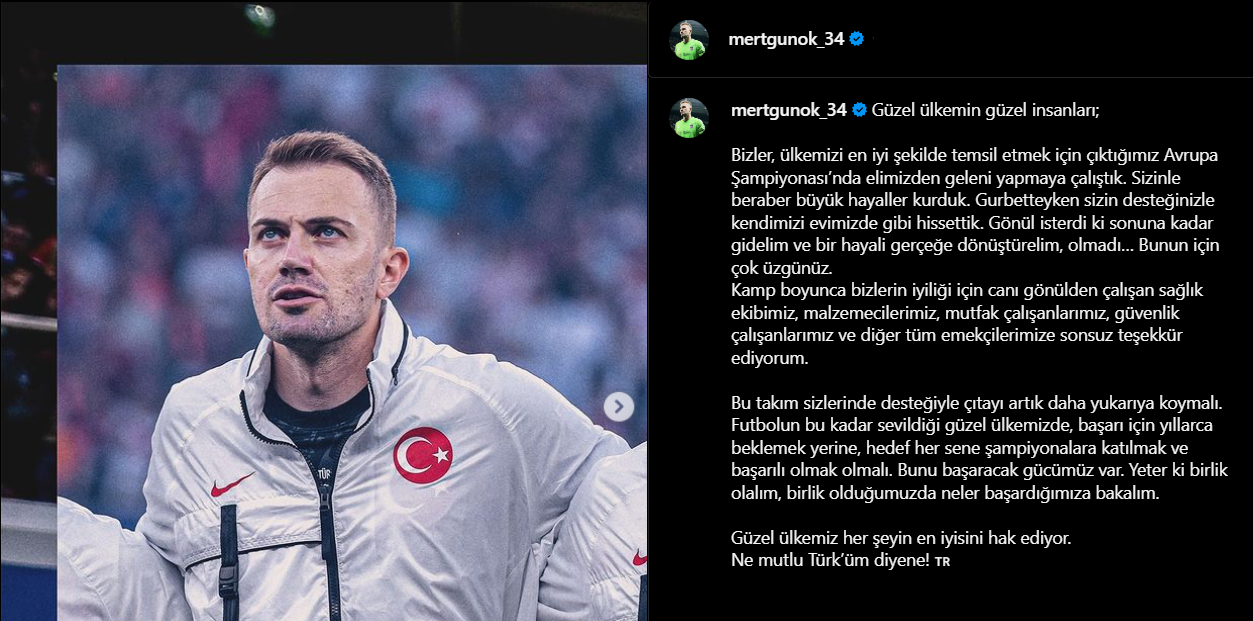Click the blue verified badge in header
The height and width of the screenshot is (621, 1253).
point(857,40)
